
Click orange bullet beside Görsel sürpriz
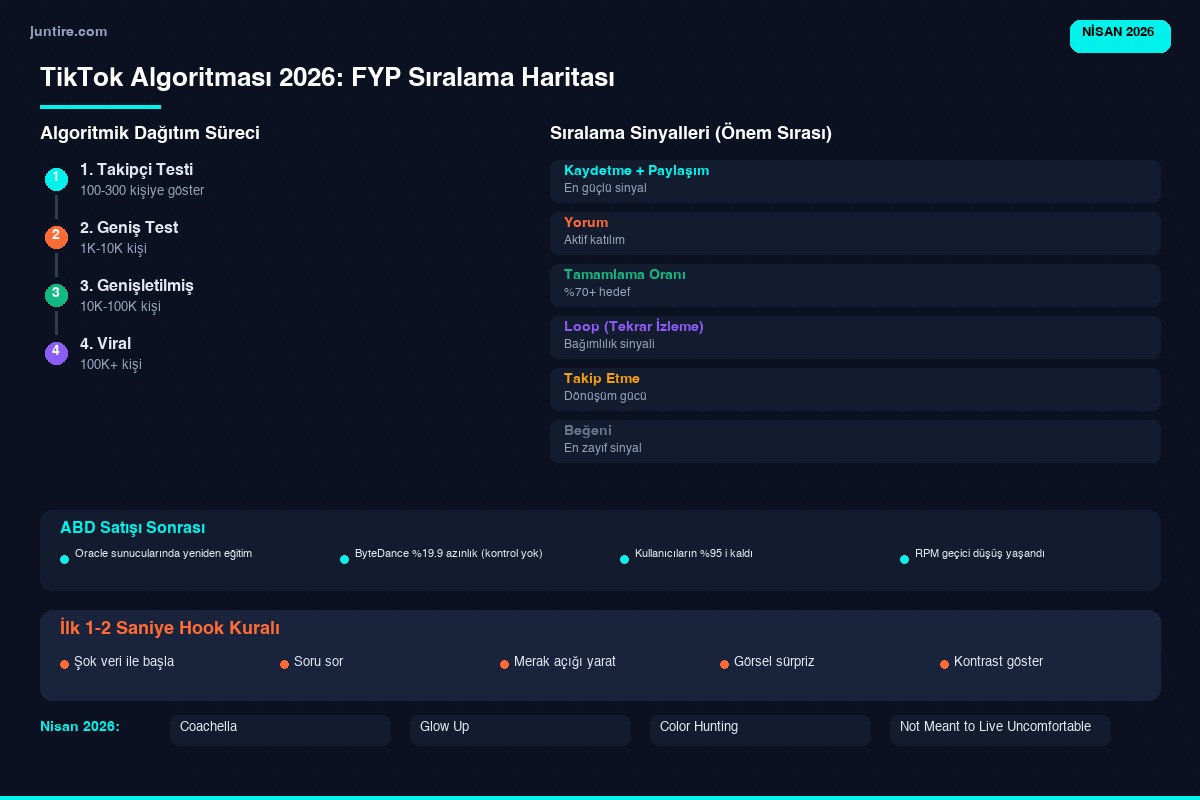click(724, 664)
